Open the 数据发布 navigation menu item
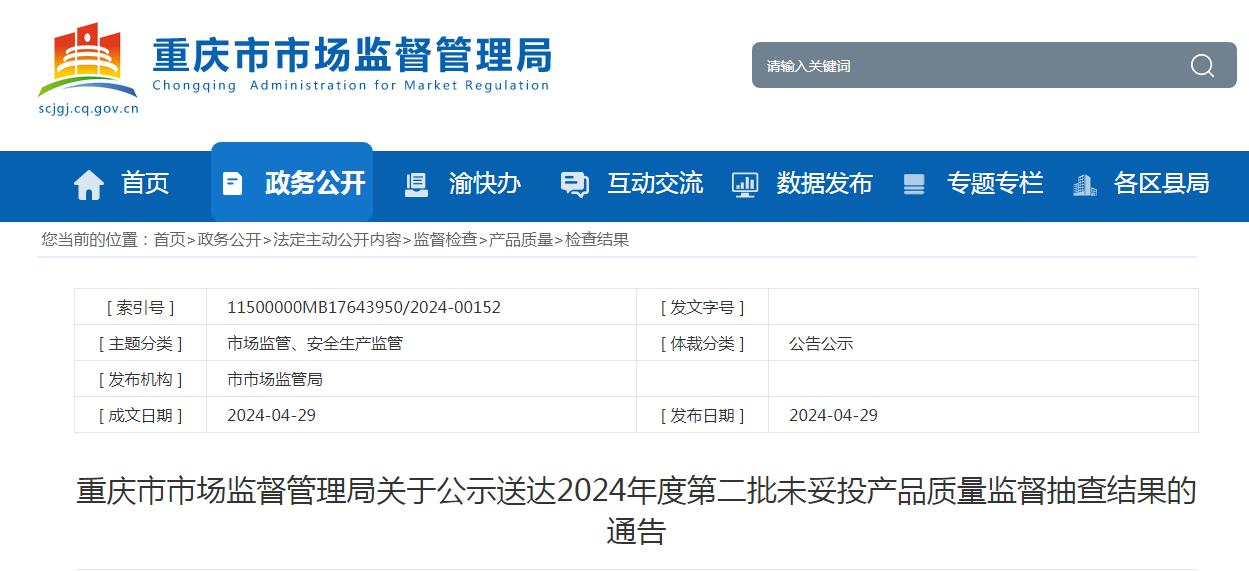The image size is (1249, 571). click(x=824, y=184)
